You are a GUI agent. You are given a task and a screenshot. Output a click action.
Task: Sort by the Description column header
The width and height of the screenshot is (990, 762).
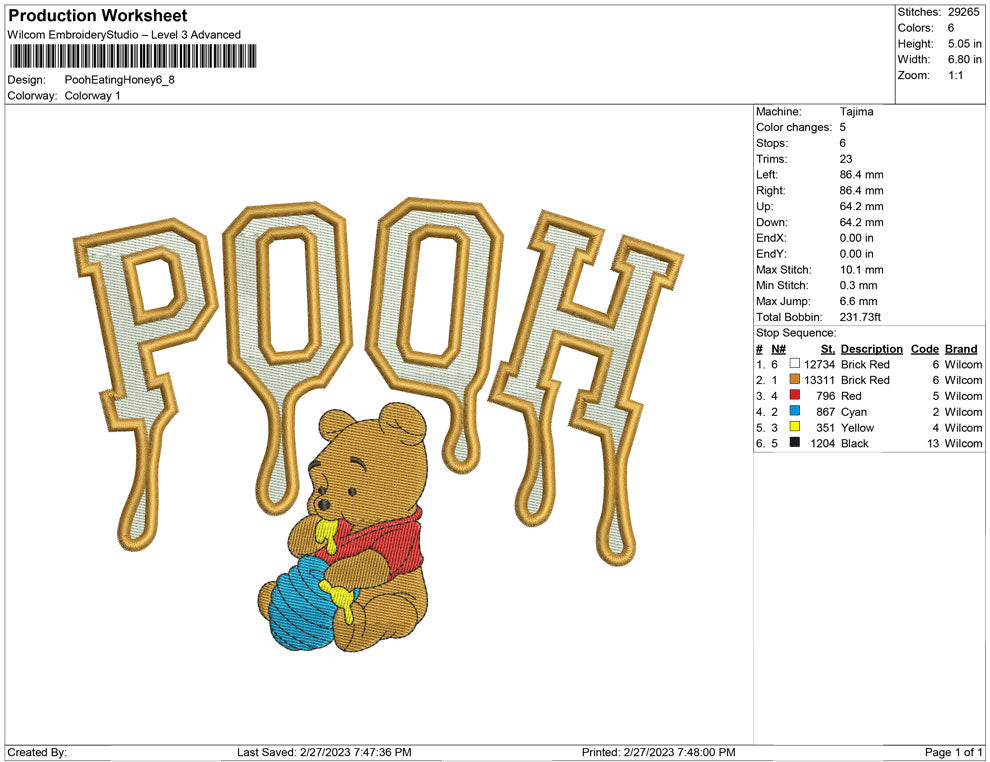coord(871,348)
